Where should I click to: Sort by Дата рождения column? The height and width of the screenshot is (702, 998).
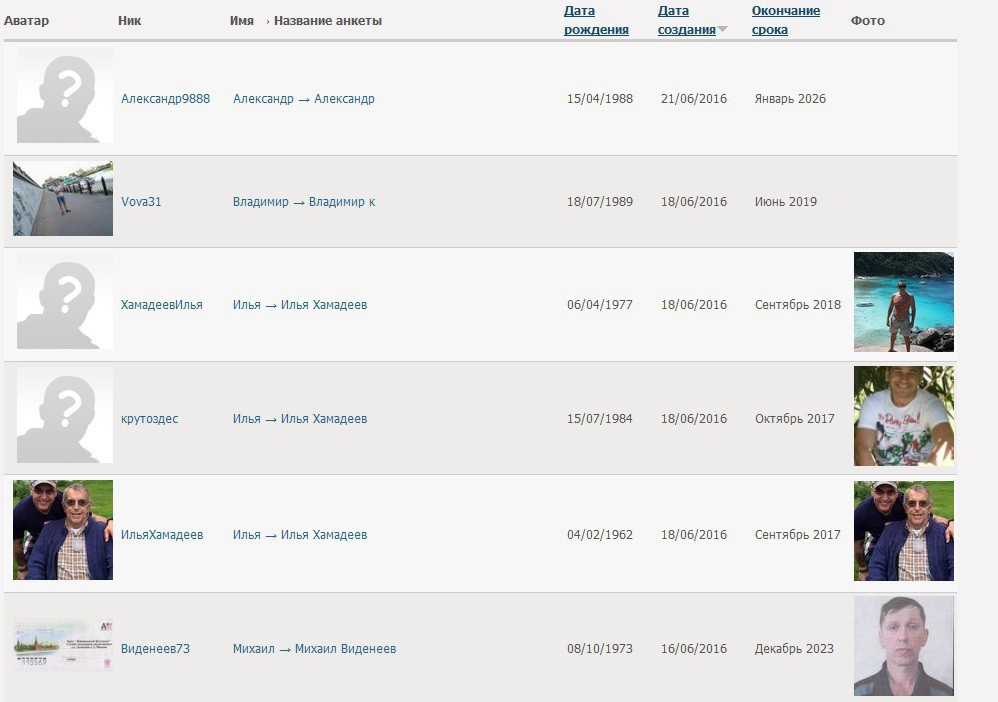click(x=596, y=20)
